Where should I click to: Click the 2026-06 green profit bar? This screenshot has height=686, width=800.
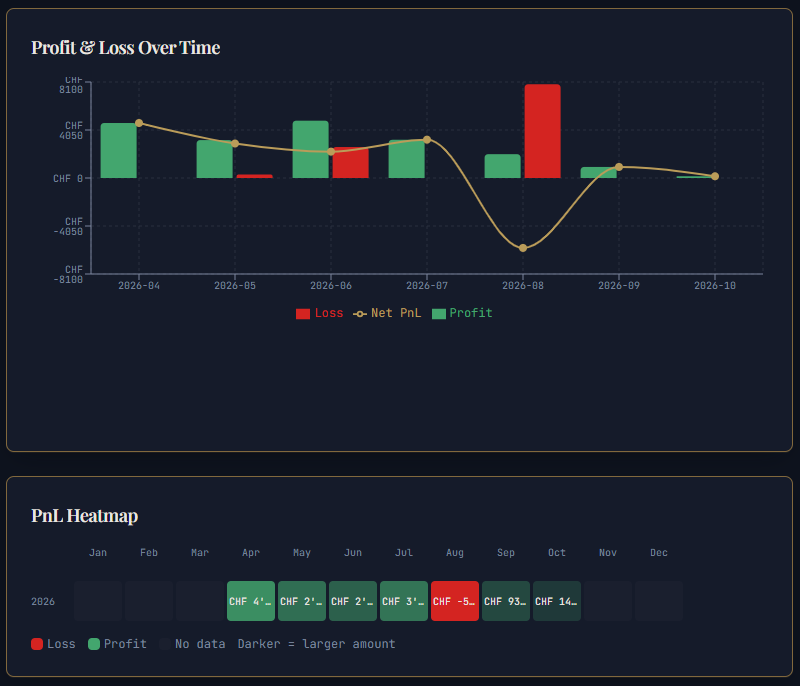pos(310,149)
